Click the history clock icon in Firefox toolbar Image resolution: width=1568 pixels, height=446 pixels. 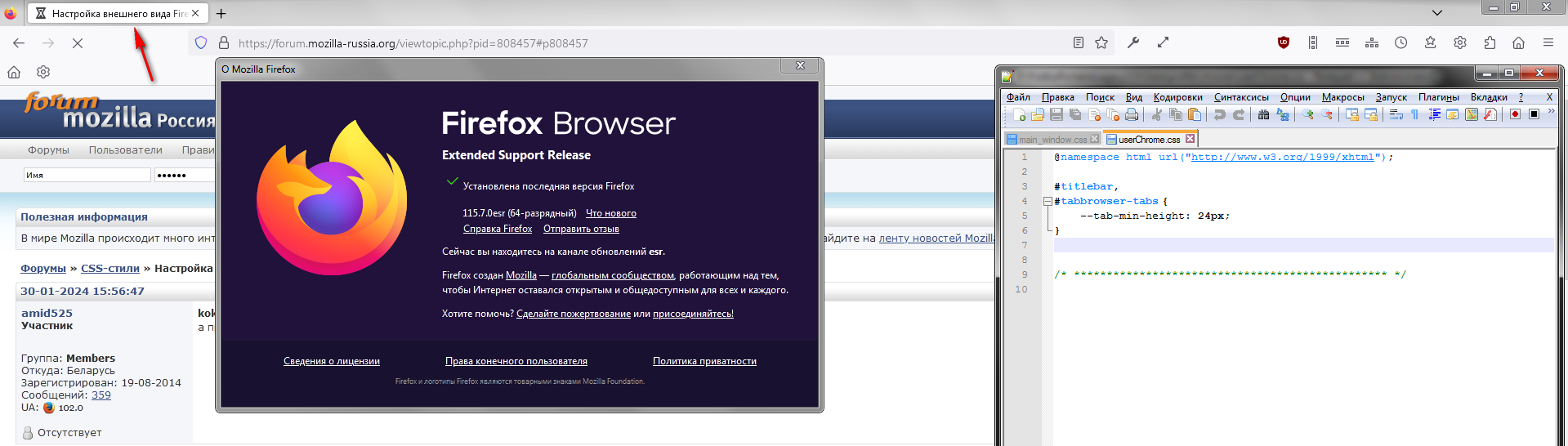tap(1401, 42)
